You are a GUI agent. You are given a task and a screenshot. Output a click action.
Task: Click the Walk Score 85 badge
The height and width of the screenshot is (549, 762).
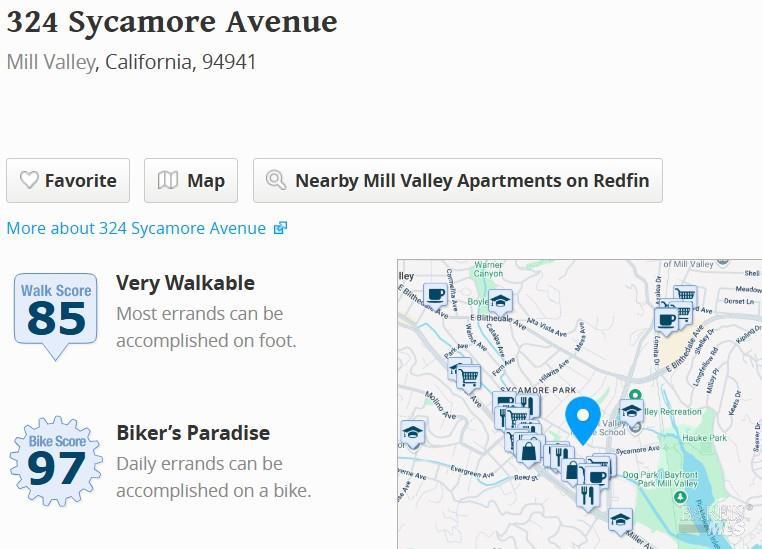[x=56, y=314]
